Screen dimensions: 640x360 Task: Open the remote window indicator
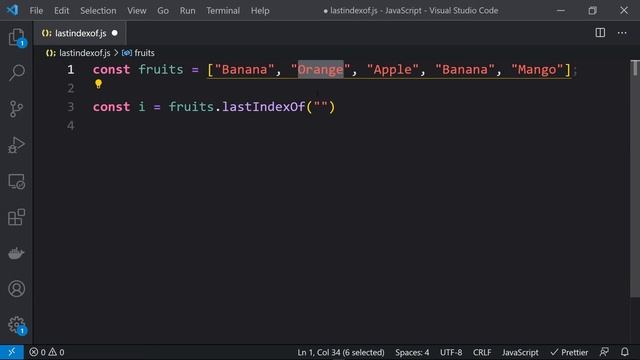point(11,352)
